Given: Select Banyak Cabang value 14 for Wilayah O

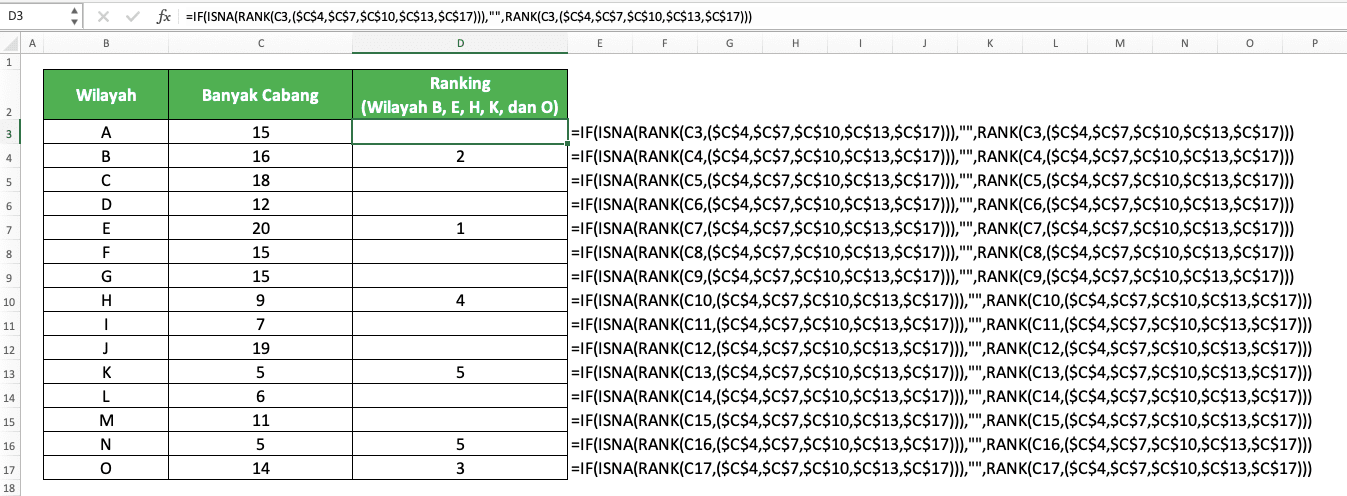Looking at the screenshot, I should tap(260, 469).
